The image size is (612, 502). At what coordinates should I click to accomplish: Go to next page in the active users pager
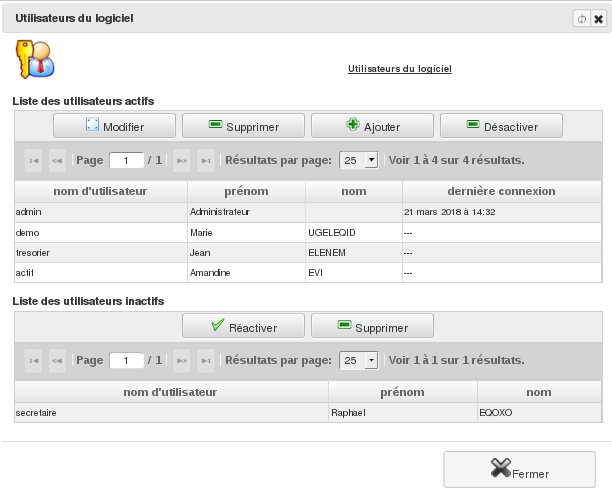pyautogui.click(x=182, y=160)
